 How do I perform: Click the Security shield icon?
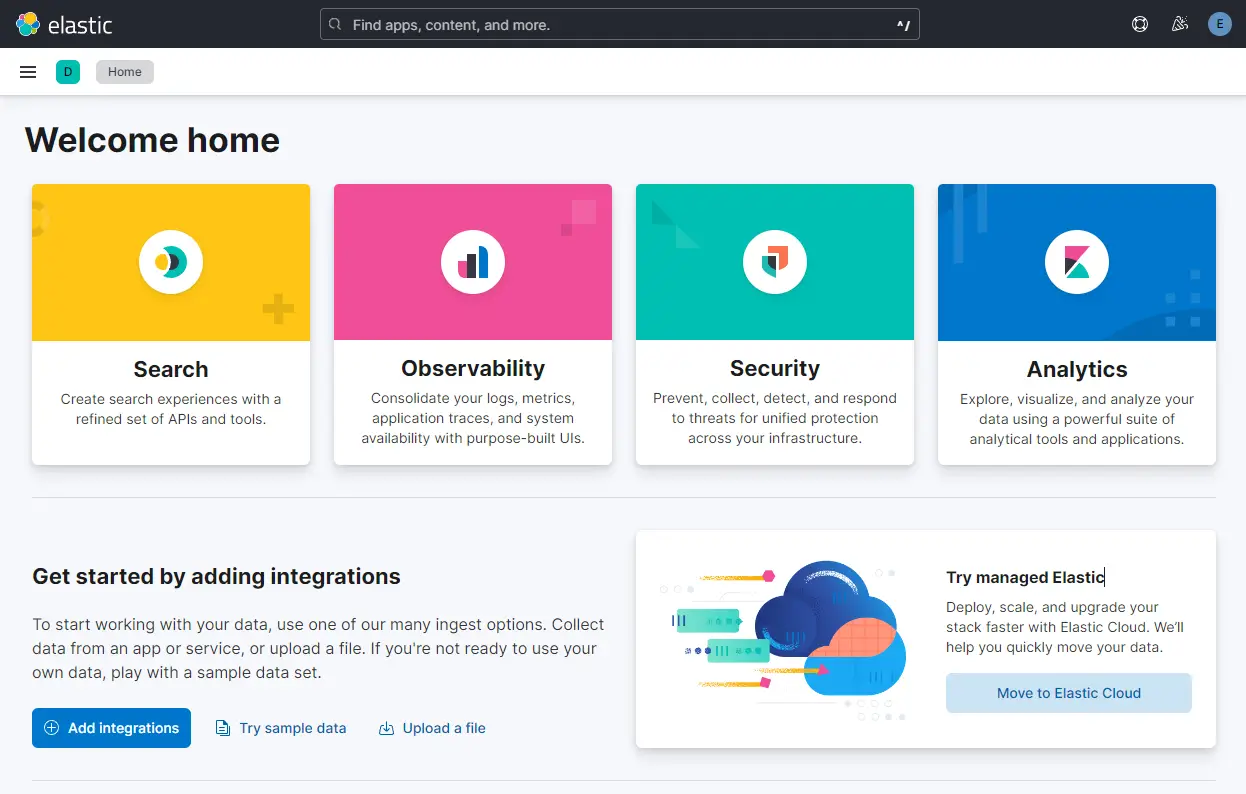pyautogui.click(x=775, y=262)
